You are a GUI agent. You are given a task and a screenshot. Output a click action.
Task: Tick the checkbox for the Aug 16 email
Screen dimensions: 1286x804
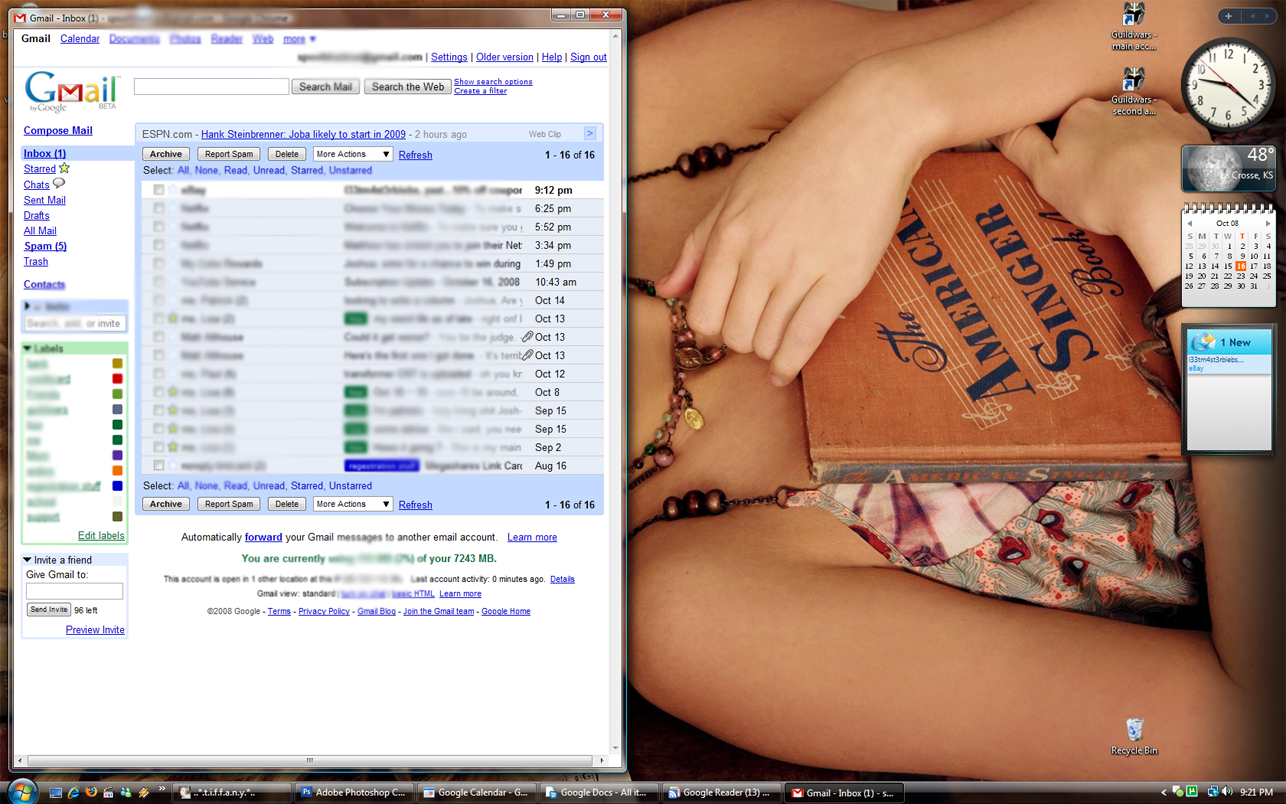(159, 466)
